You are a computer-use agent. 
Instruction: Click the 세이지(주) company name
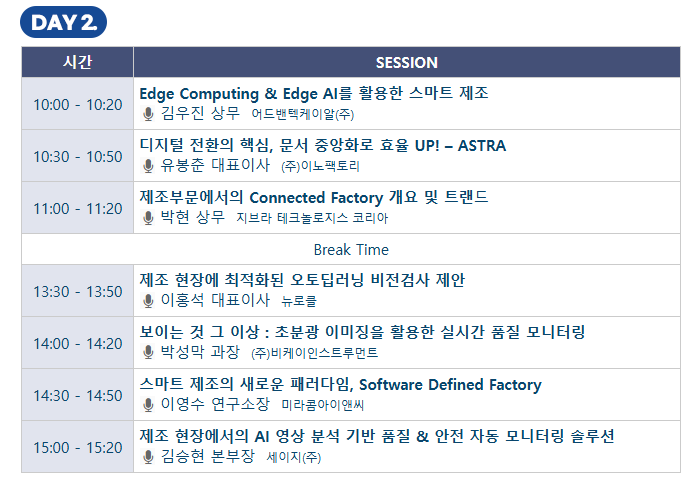(x=294, y=458)
